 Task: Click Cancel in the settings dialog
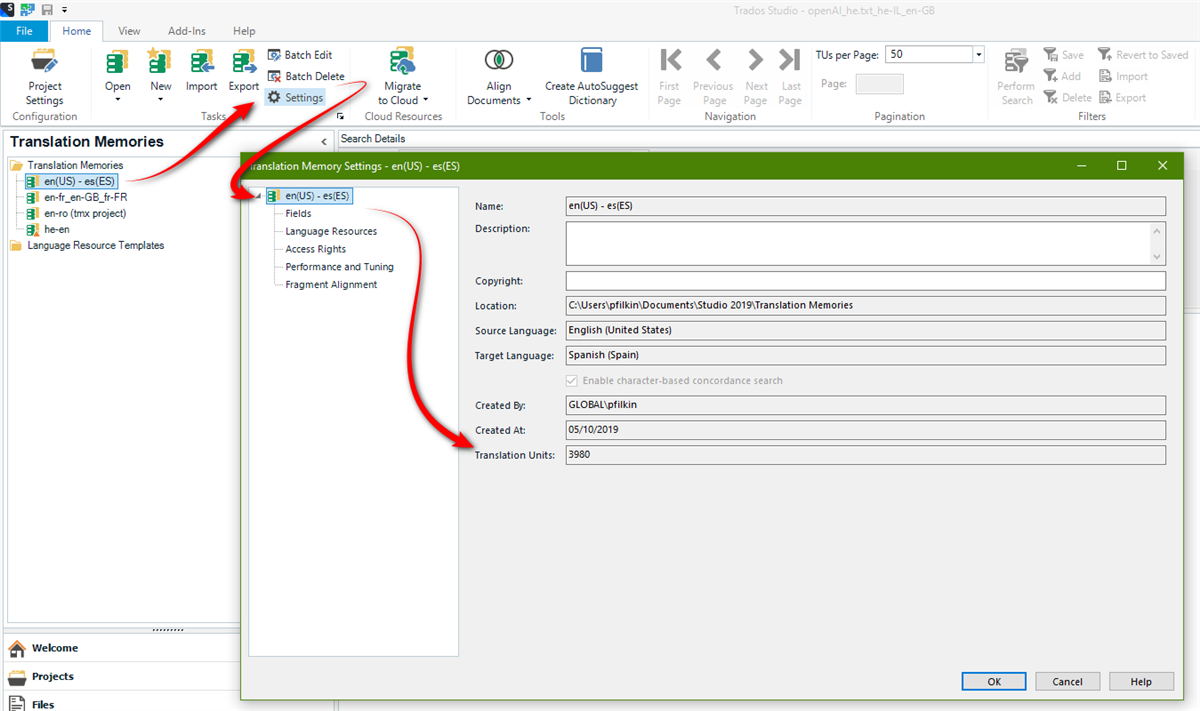tap(1068, 681)
